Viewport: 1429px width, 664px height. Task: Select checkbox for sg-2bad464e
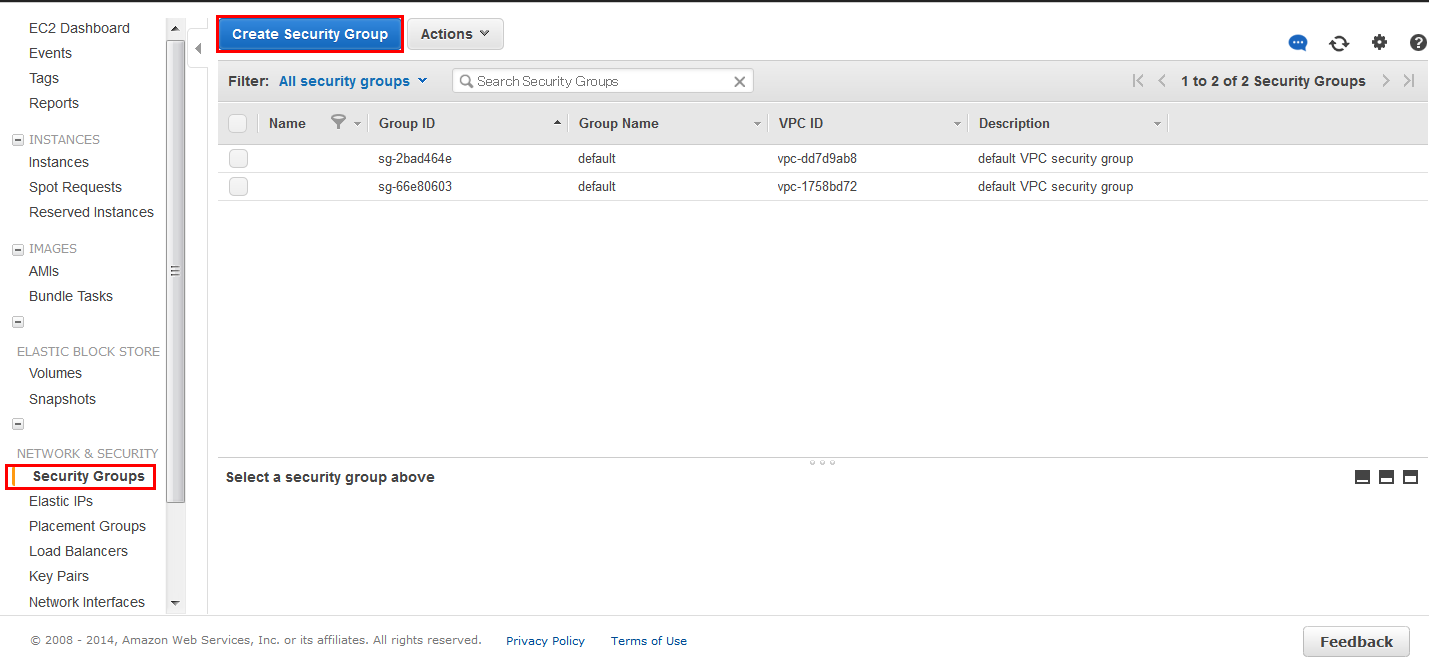click(238, 158)
